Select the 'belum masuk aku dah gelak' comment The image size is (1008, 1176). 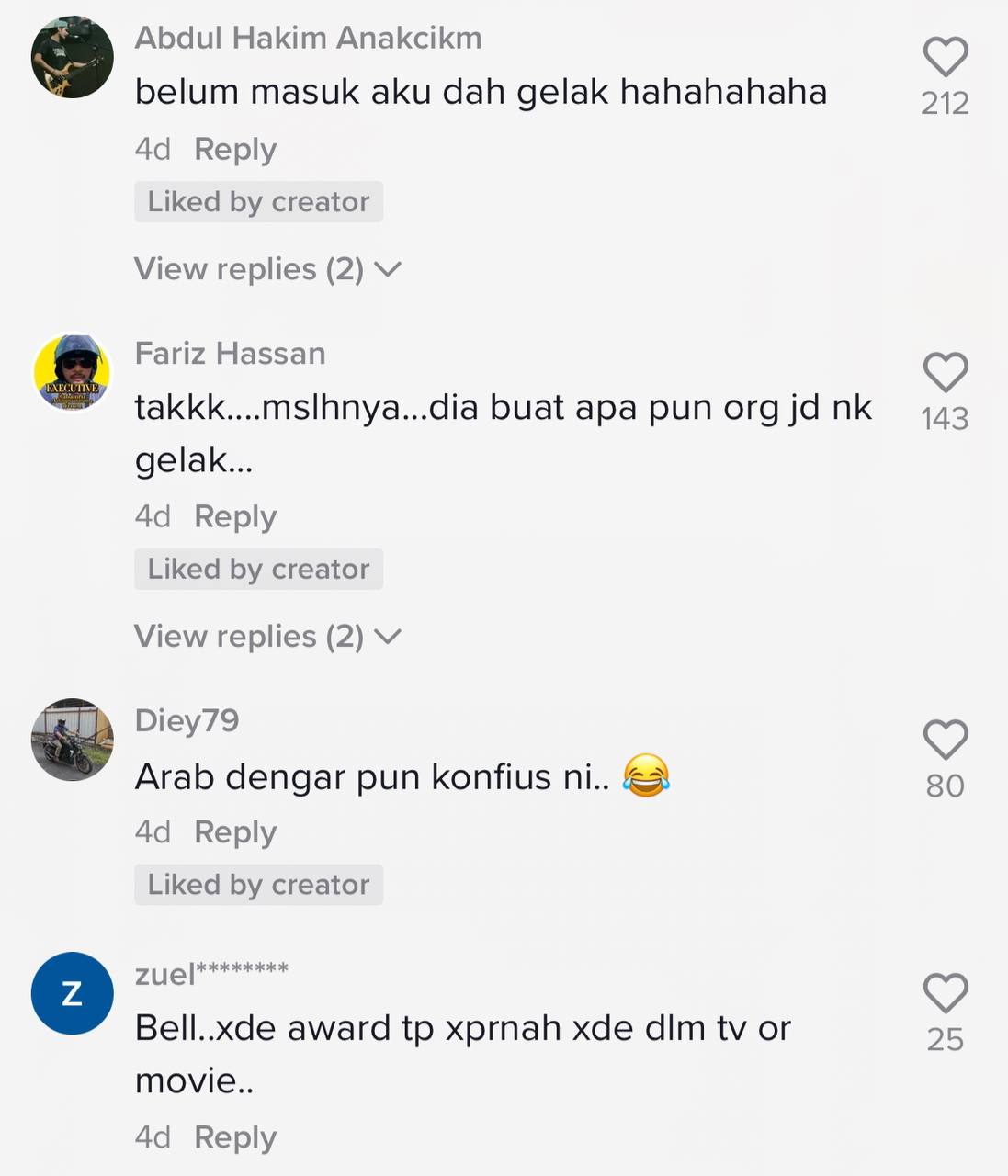coord(481,92)
